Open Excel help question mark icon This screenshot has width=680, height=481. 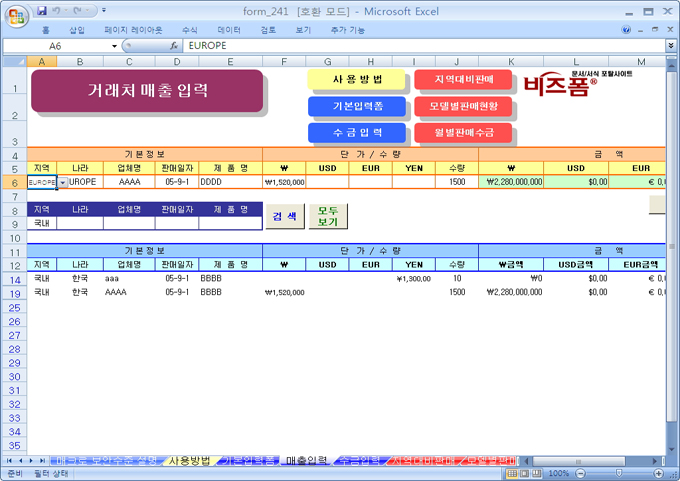tap(626, 30)
